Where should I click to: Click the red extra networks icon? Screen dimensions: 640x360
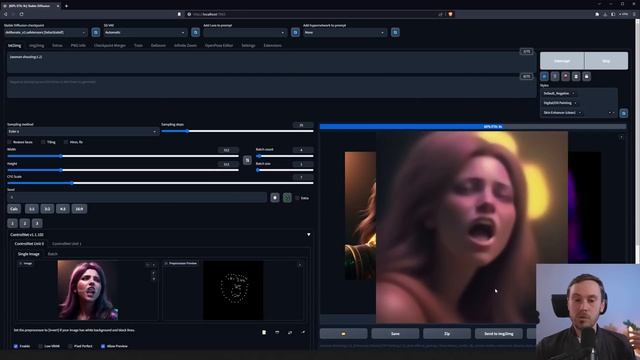(565, 76)
